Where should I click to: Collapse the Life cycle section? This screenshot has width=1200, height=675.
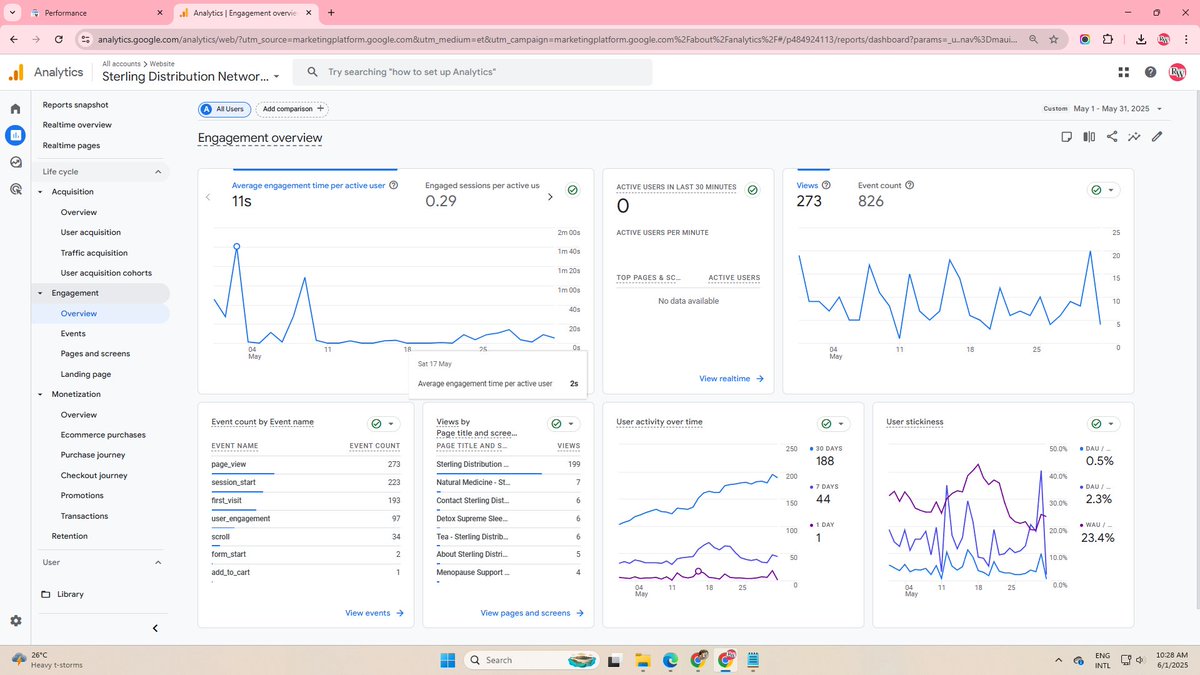tap(158, 172)
